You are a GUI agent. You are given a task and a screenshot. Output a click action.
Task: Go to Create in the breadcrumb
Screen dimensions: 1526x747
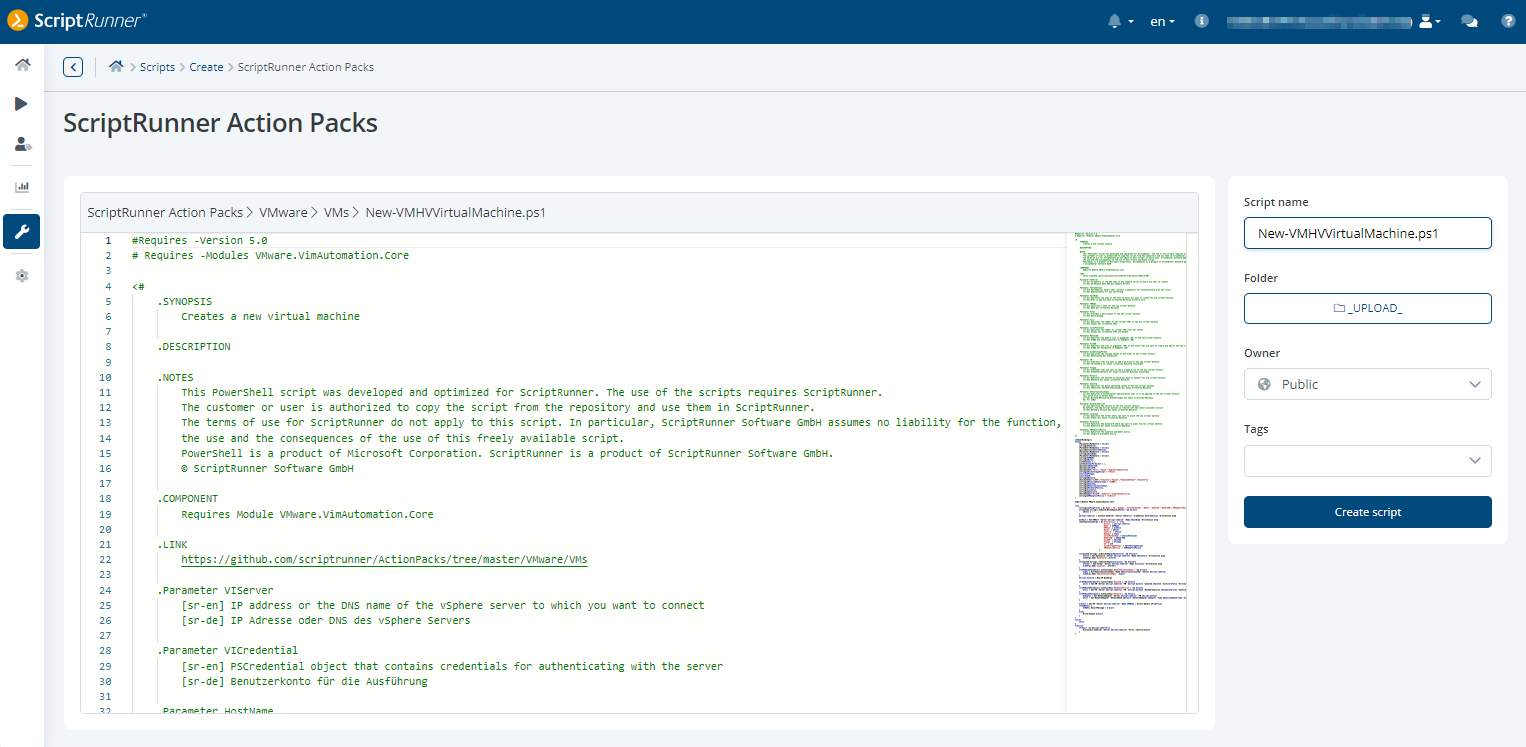[x=206, y=67]
